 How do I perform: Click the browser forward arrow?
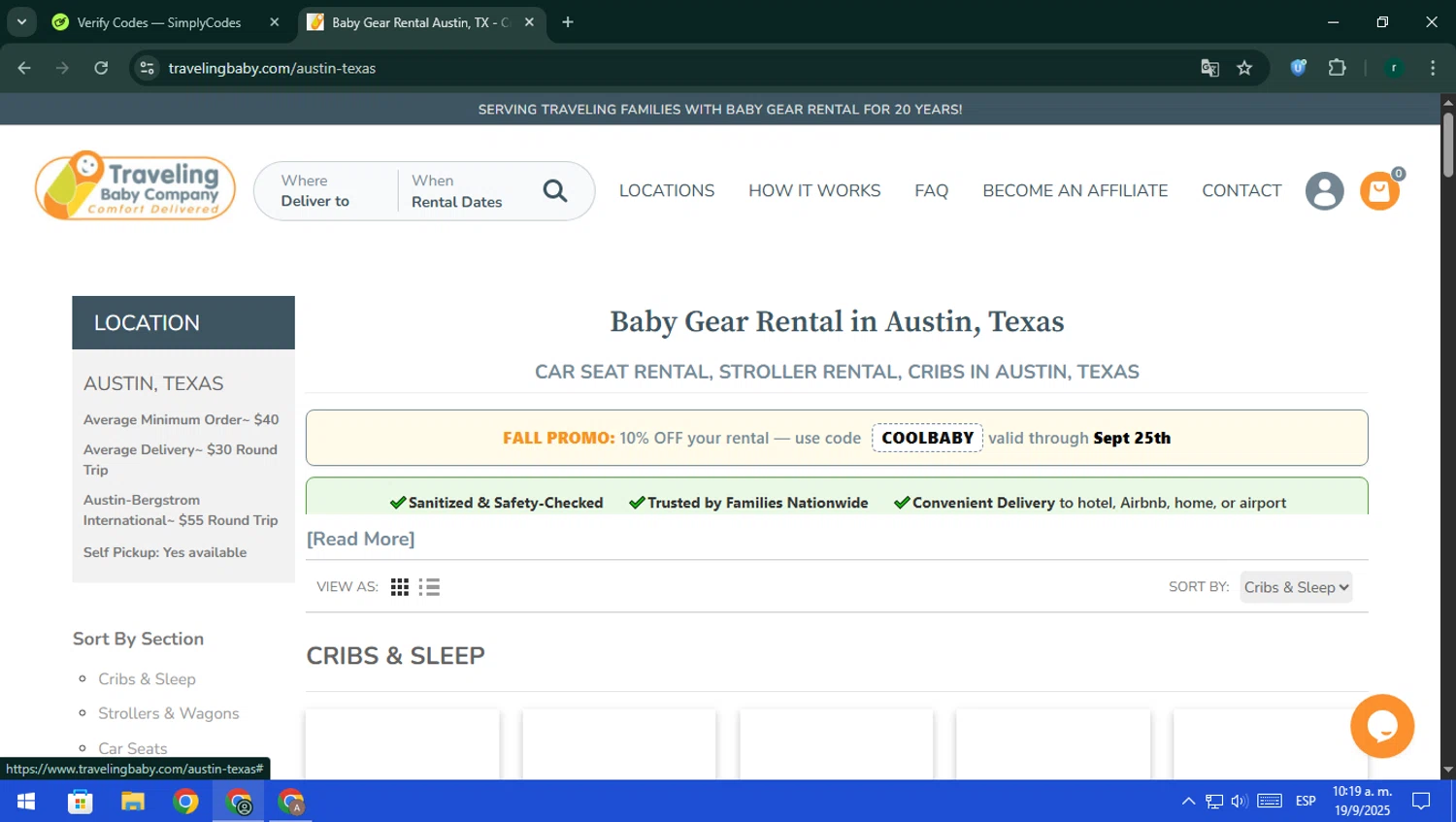point(62,68)
